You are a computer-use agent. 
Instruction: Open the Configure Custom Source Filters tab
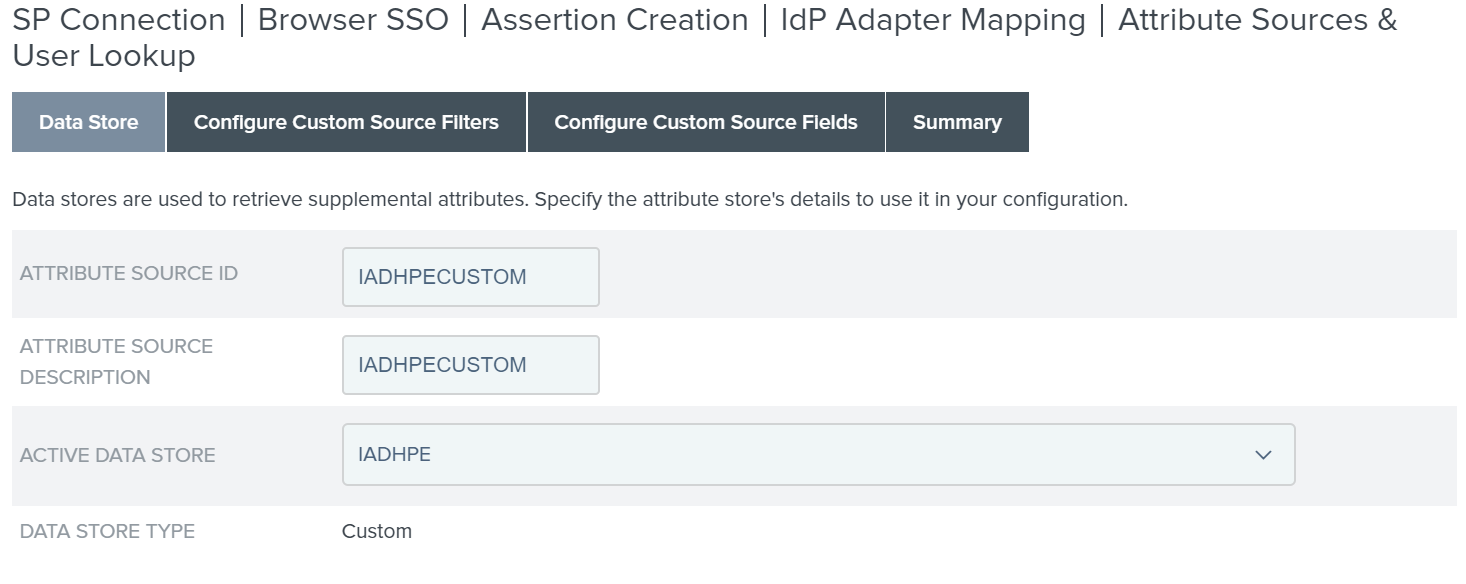[346, 122]
